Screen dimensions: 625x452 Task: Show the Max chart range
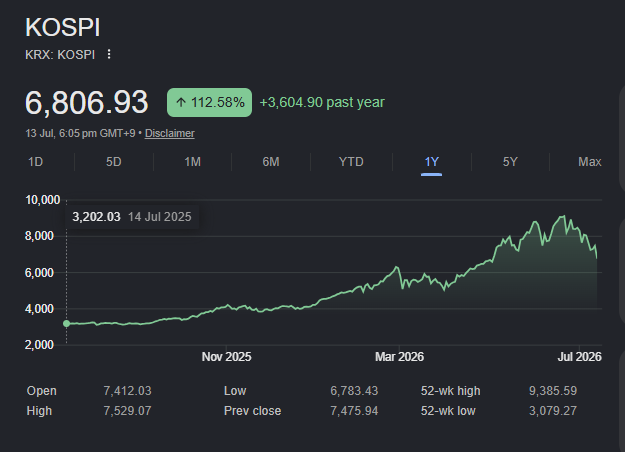click(590, 162)
